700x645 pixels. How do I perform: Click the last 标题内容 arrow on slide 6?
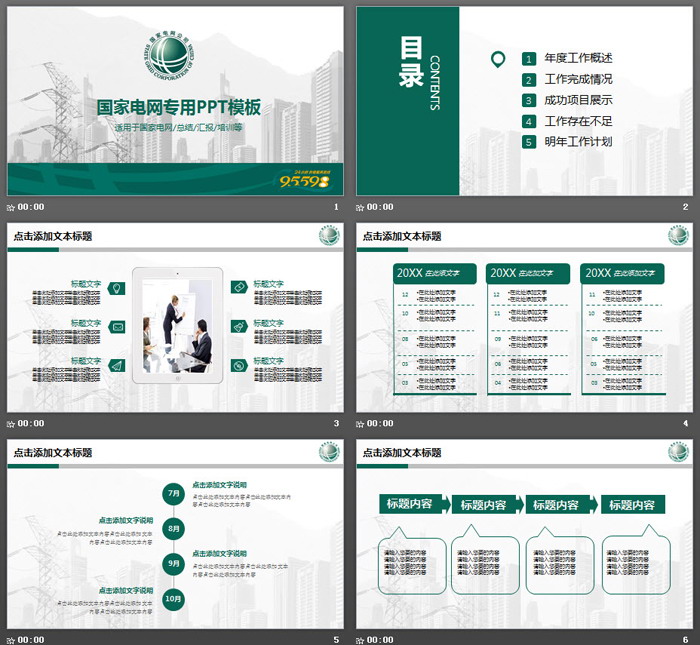pos(634,504)
